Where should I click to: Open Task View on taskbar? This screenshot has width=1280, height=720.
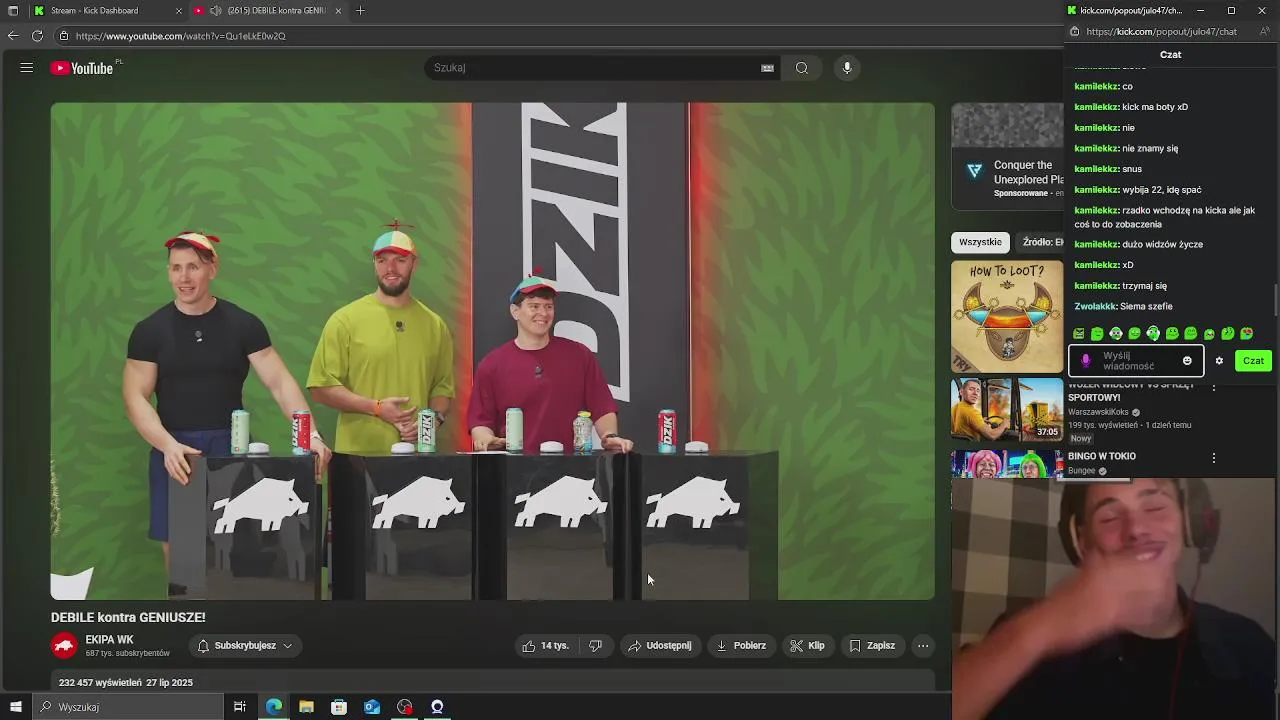[240, 707]
